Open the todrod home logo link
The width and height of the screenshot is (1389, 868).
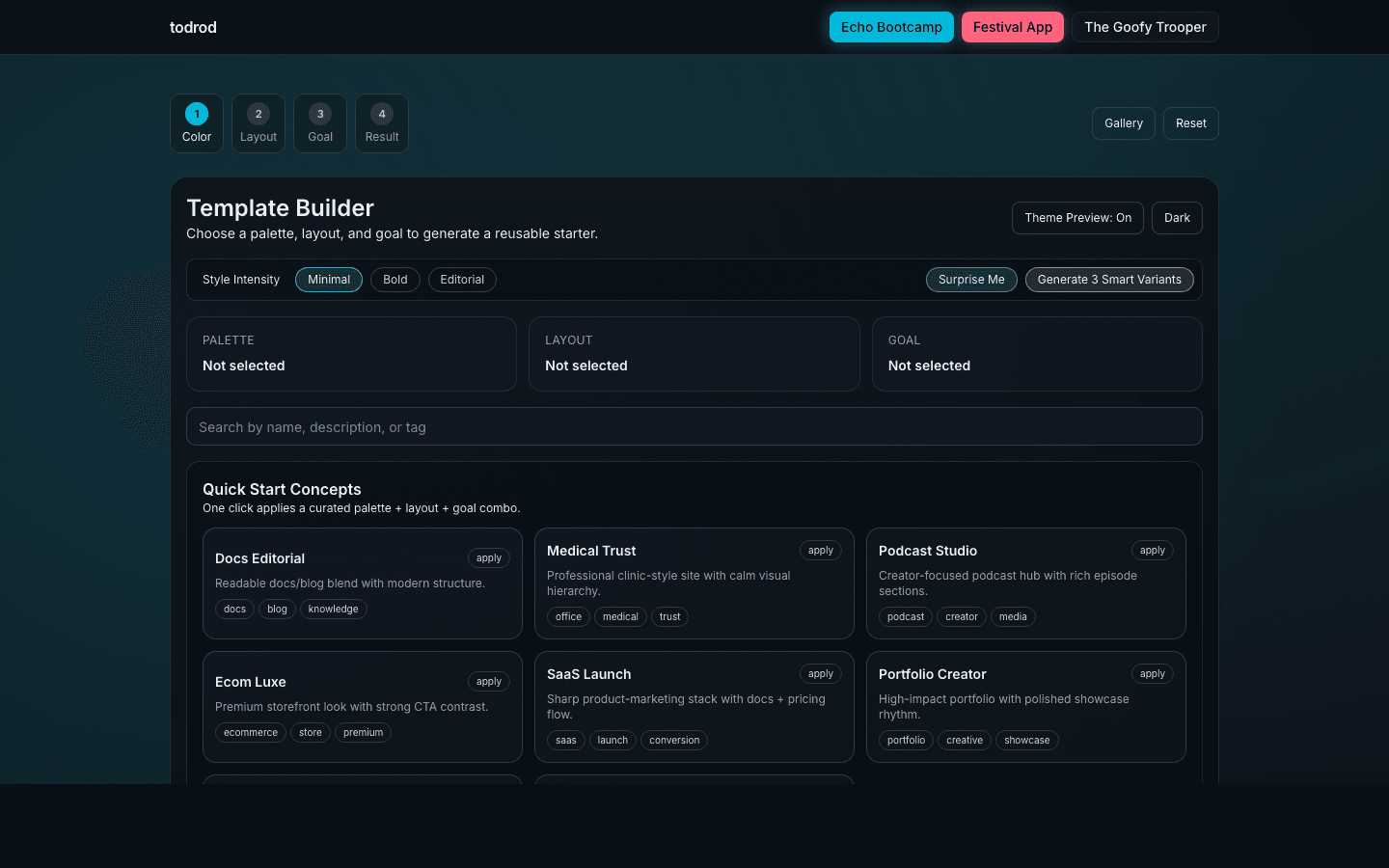[x=193, y=27]
